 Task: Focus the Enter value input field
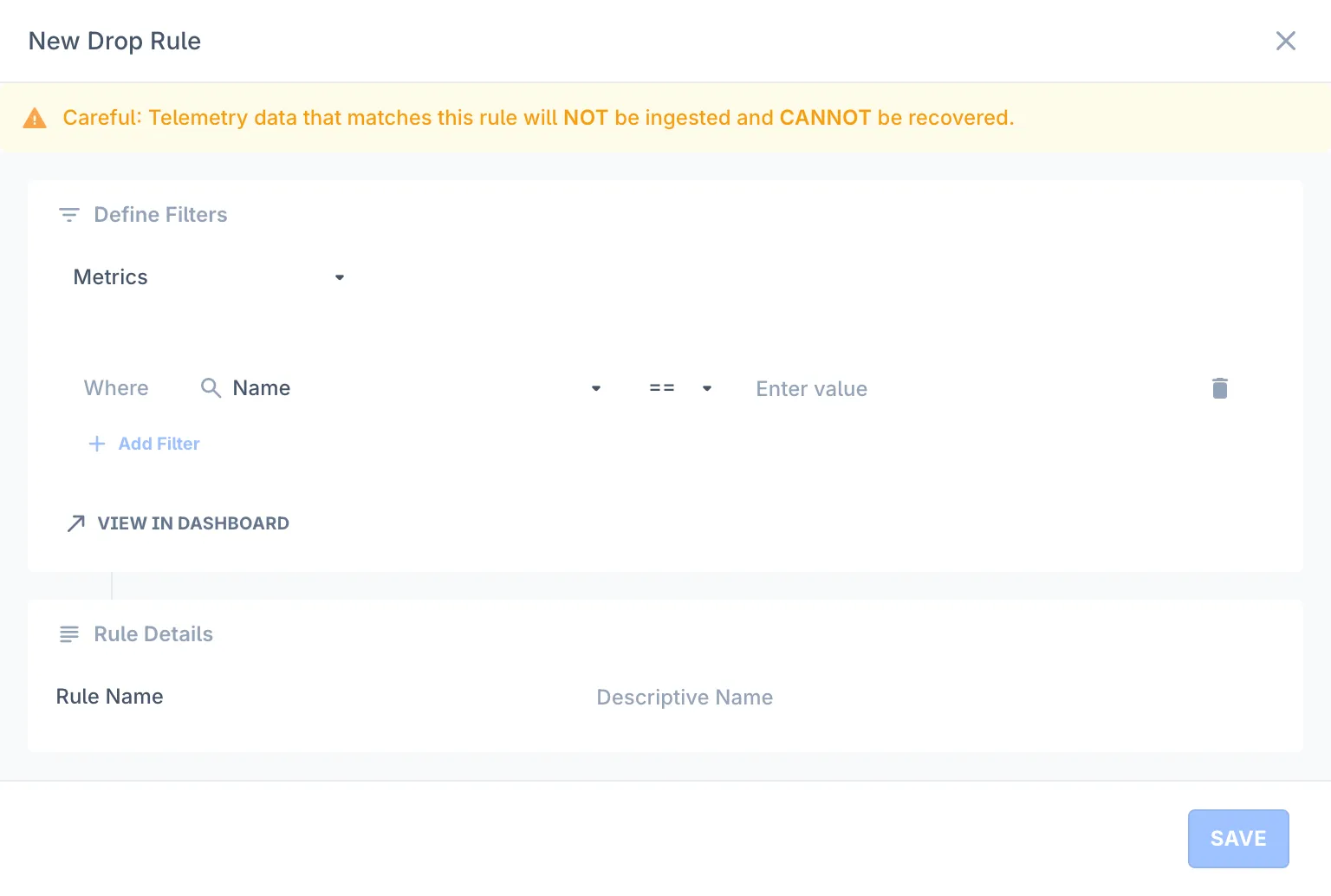971,388
